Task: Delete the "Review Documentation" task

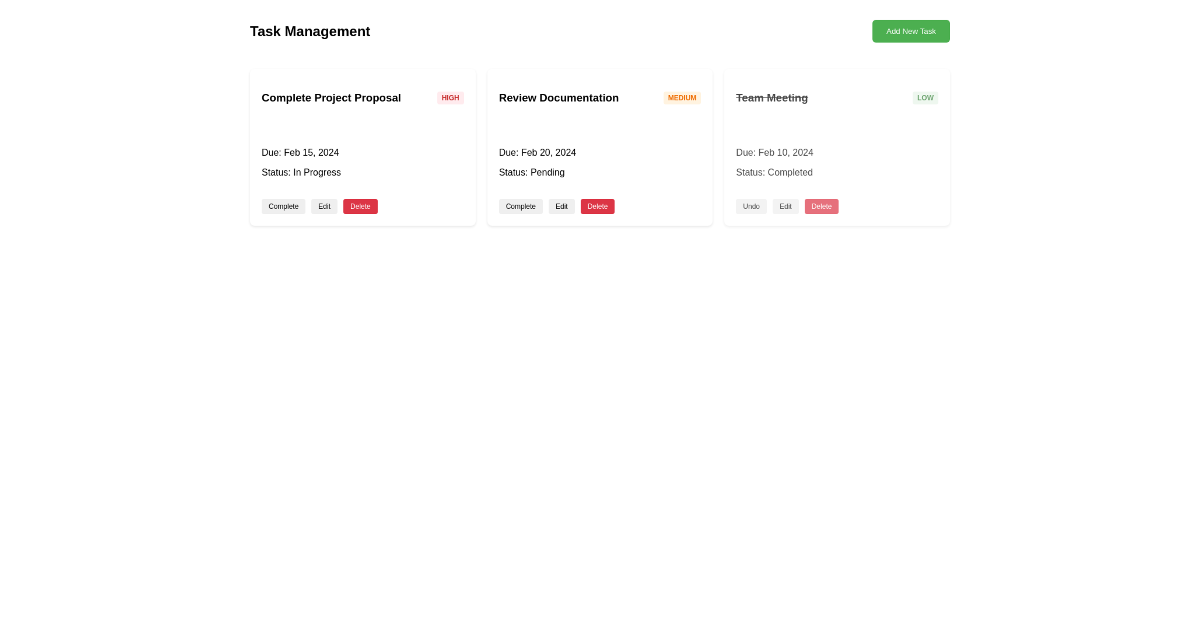Action: [x=597, y=206]
